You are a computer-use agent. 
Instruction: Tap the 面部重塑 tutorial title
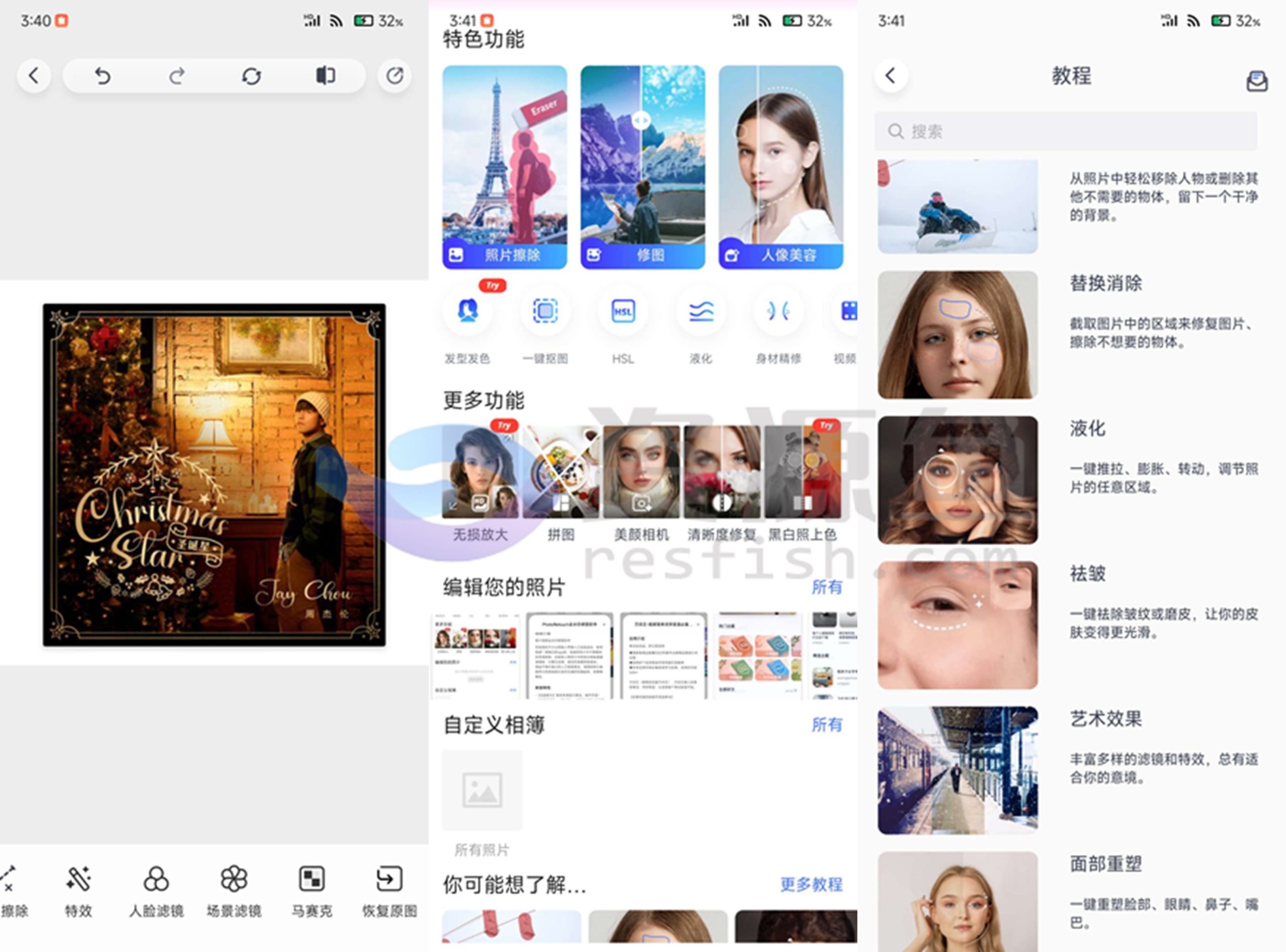click(1106, 865)
